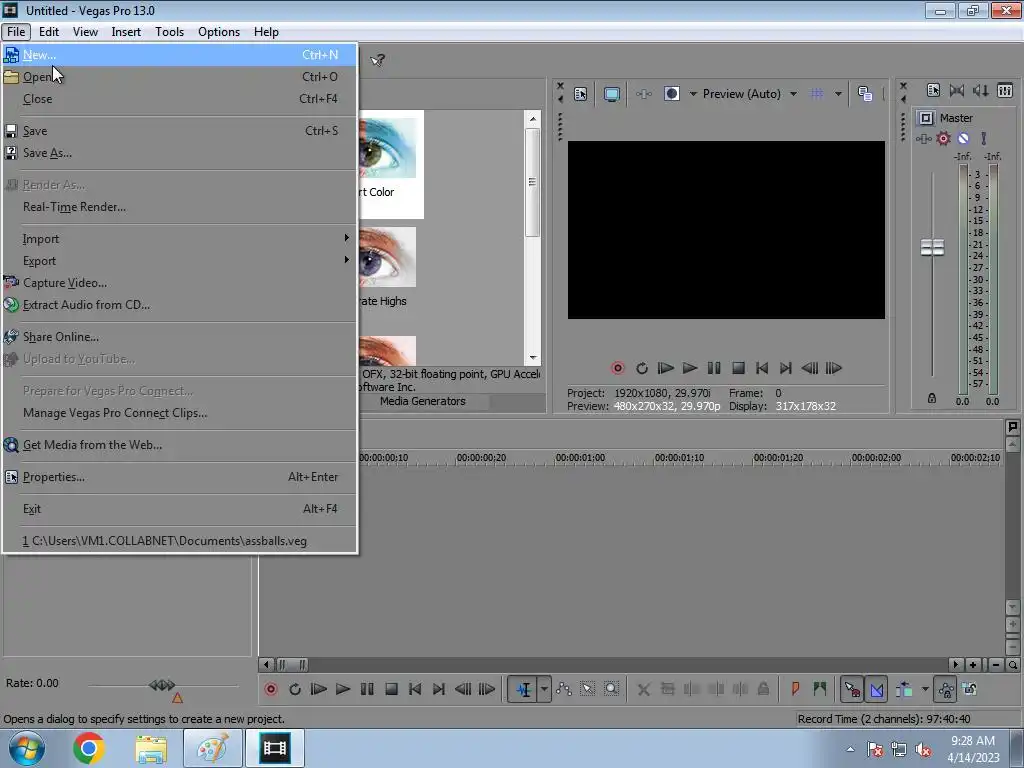Choose Open... in the File menu
The height and width of the screenshot is (768, 1024).
coord(179,77)
